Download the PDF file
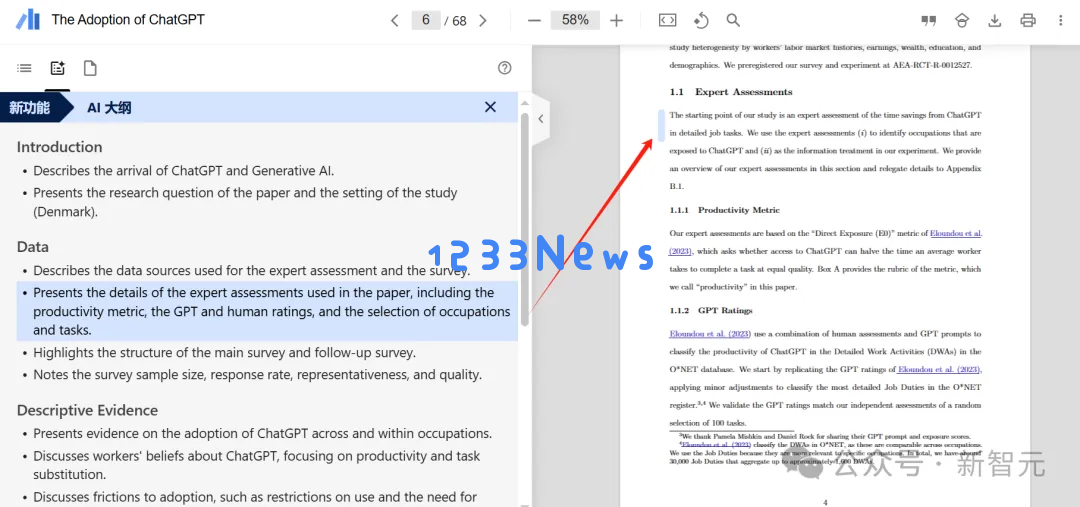 coord(995,21)
